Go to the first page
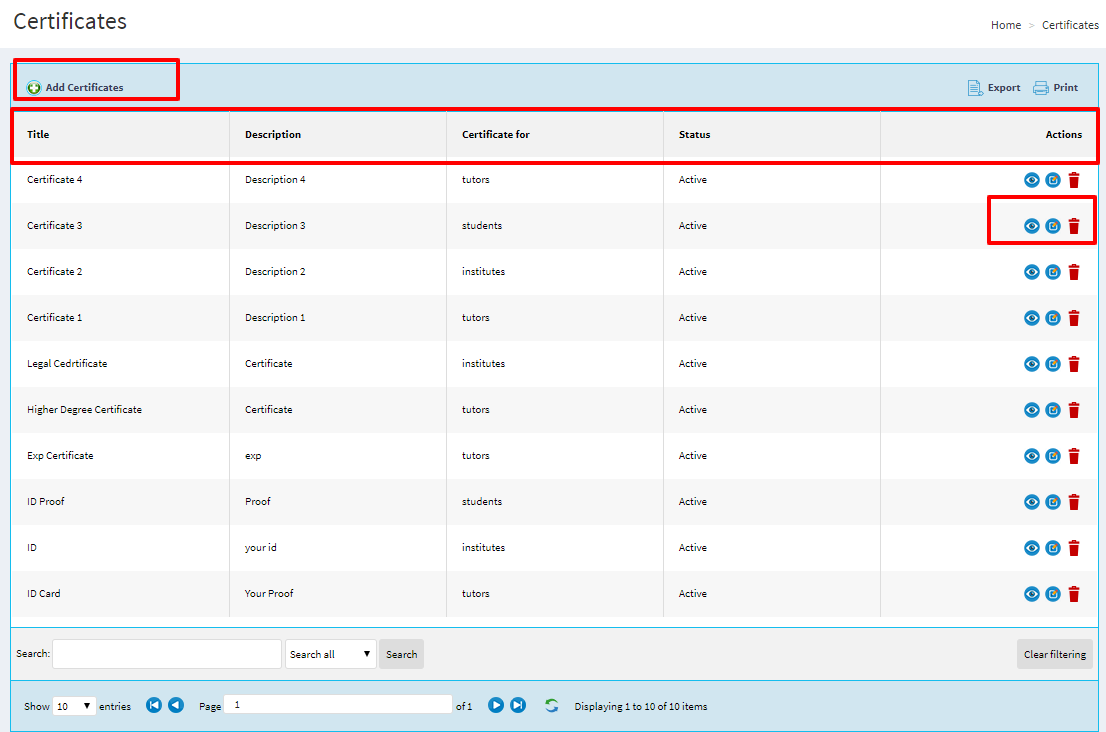Screen dimensions: 1106x732 [x=154, y=705]
